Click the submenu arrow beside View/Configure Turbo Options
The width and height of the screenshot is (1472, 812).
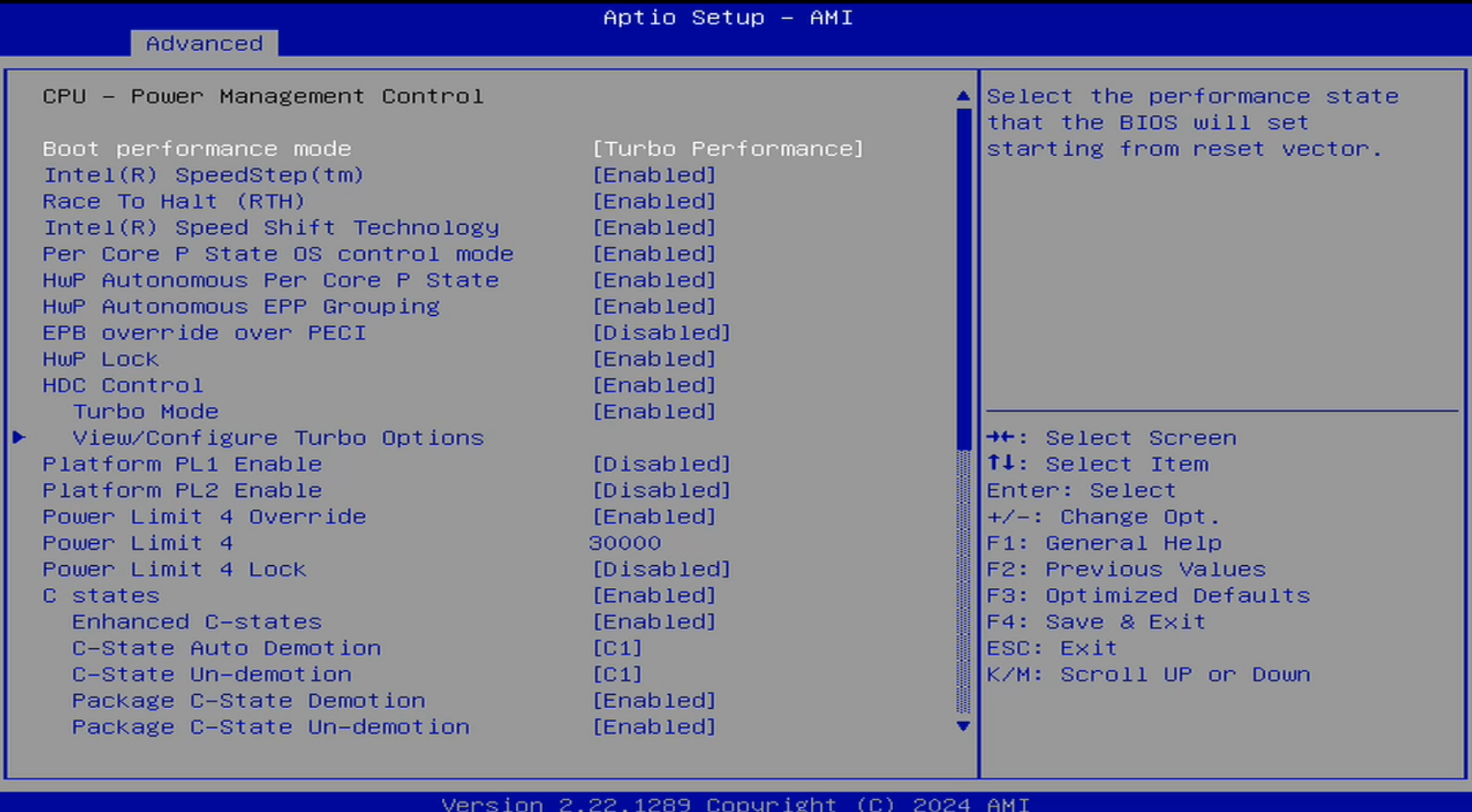pyautogui.click(x=19, y=438)
